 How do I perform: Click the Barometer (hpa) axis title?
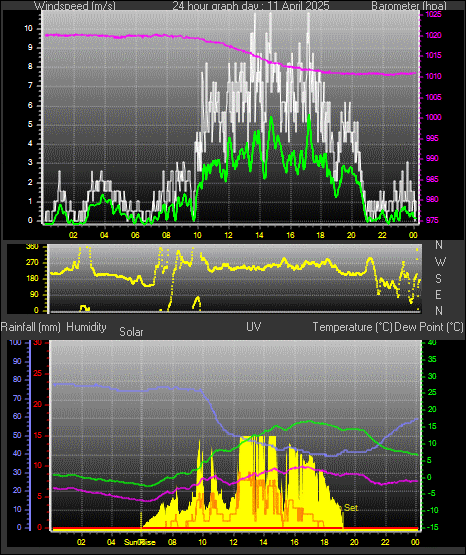pos(409,6)
